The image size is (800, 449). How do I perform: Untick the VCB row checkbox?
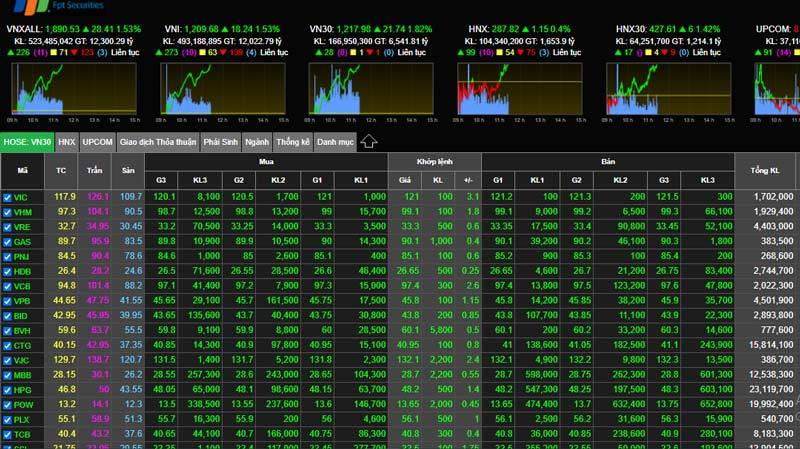click(x=7, y=284)
